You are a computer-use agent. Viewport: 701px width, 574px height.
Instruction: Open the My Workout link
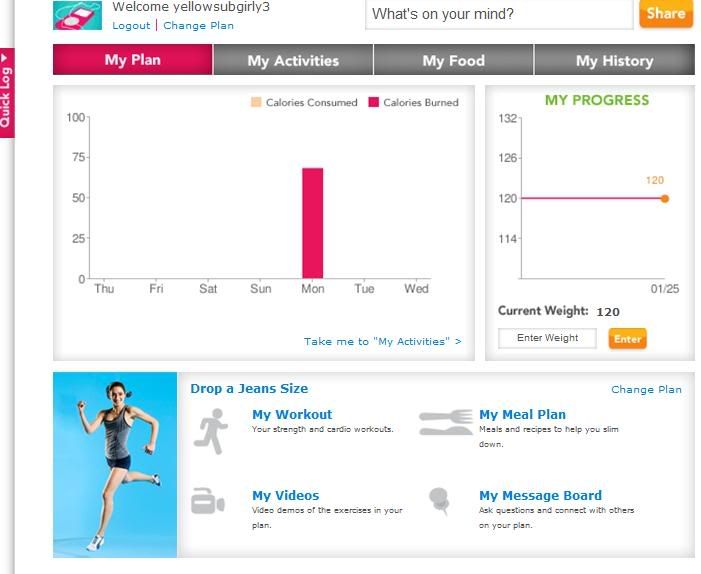pos(292,414)
